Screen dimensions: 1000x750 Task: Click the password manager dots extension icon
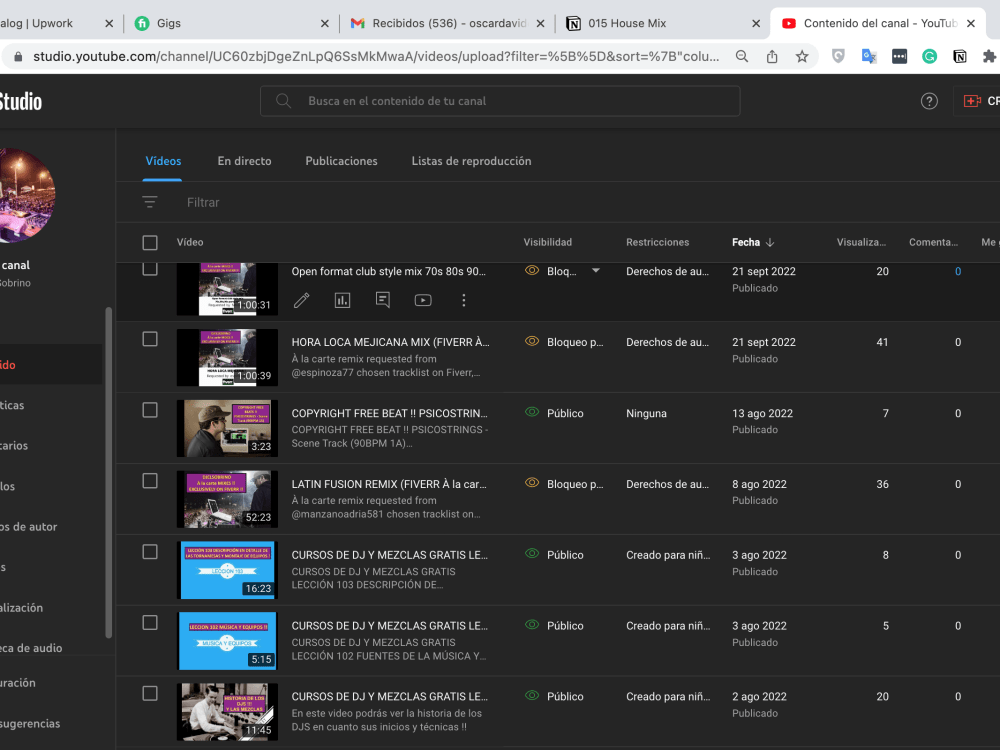point(899,57)
